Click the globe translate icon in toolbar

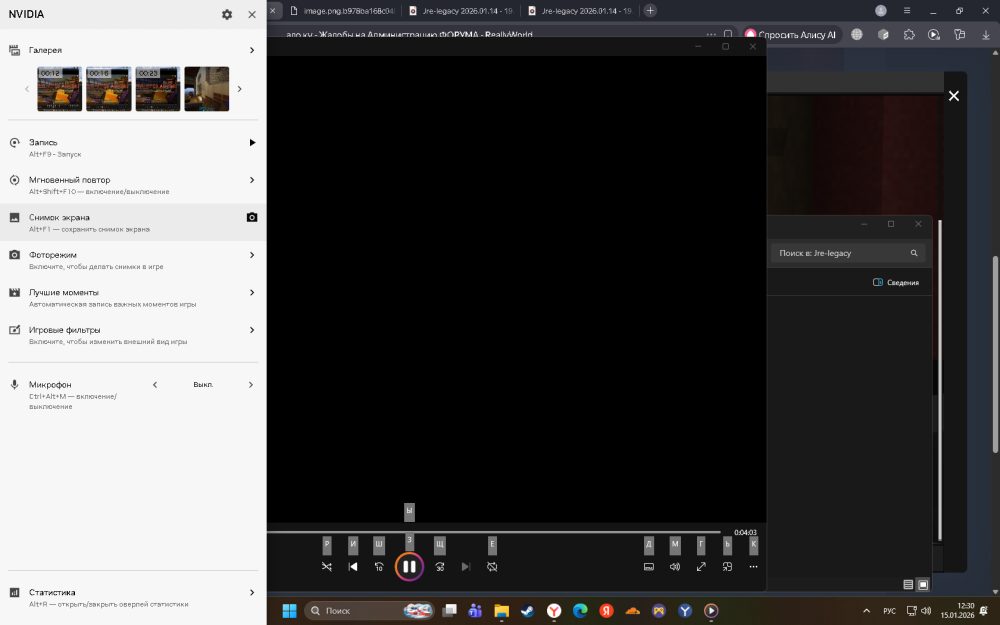coord(857,34)
